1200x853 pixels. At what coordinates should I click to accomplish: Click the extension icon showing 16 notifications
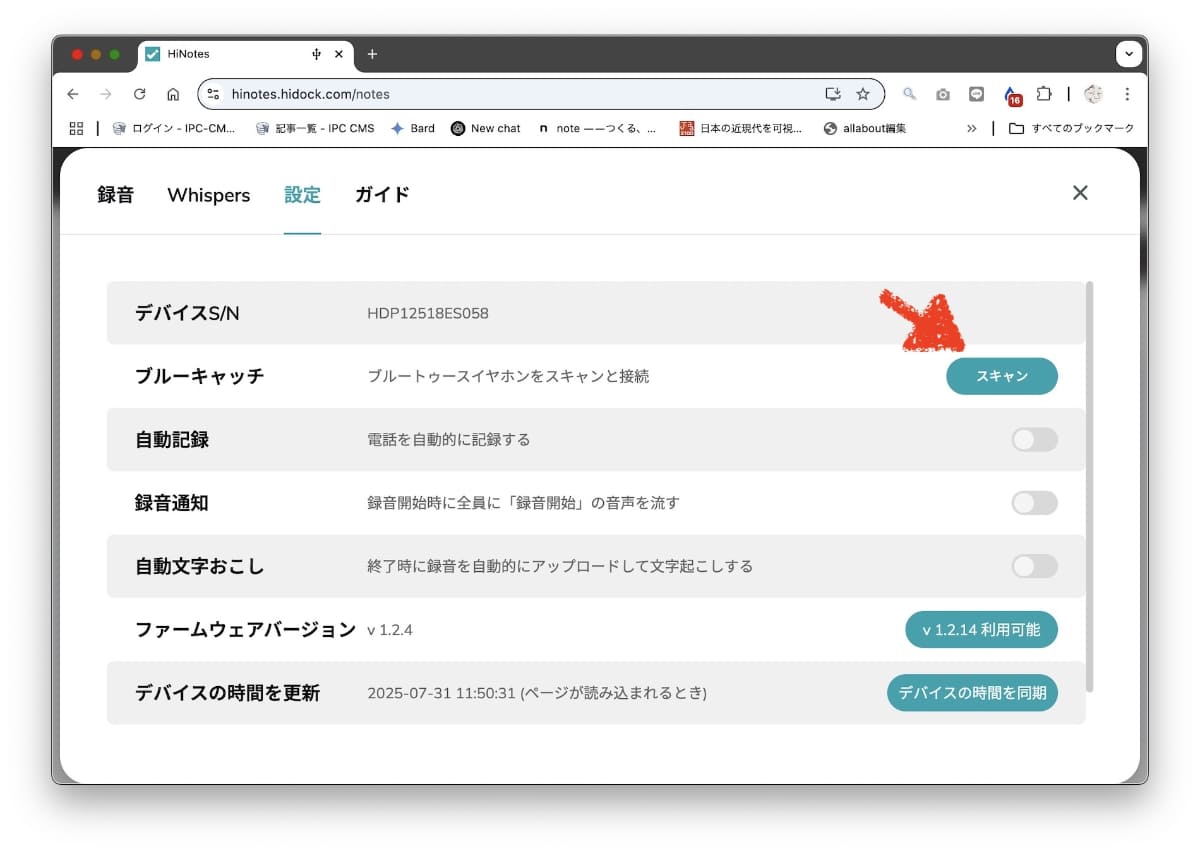pyautogui.click(x=1012, y=93)
